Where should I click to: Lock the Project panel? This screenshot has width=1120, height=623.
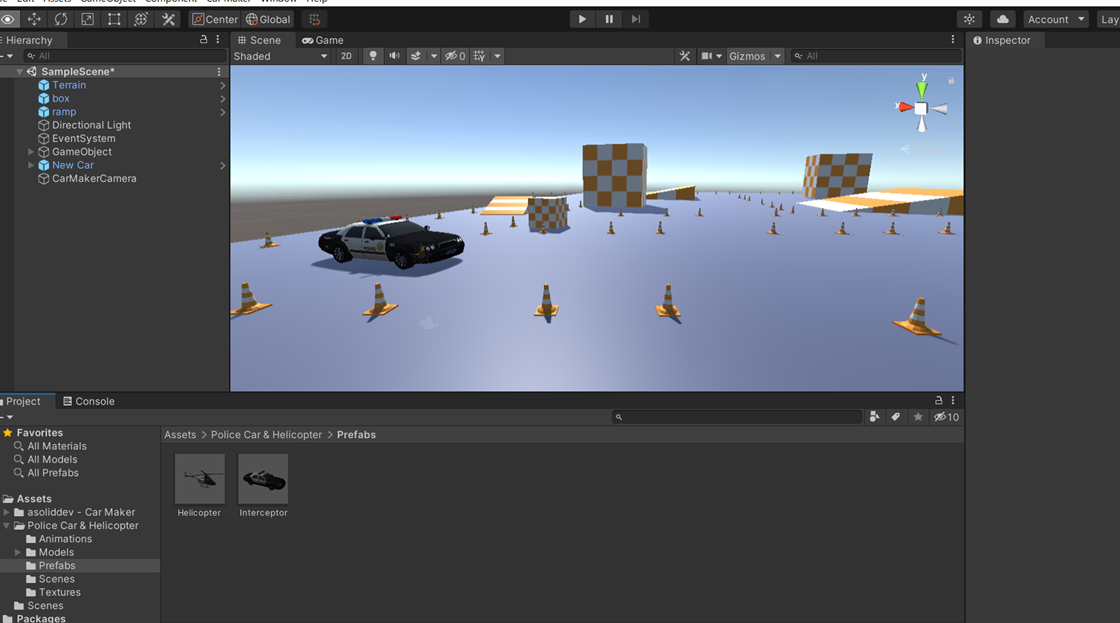tap(939, 401)
